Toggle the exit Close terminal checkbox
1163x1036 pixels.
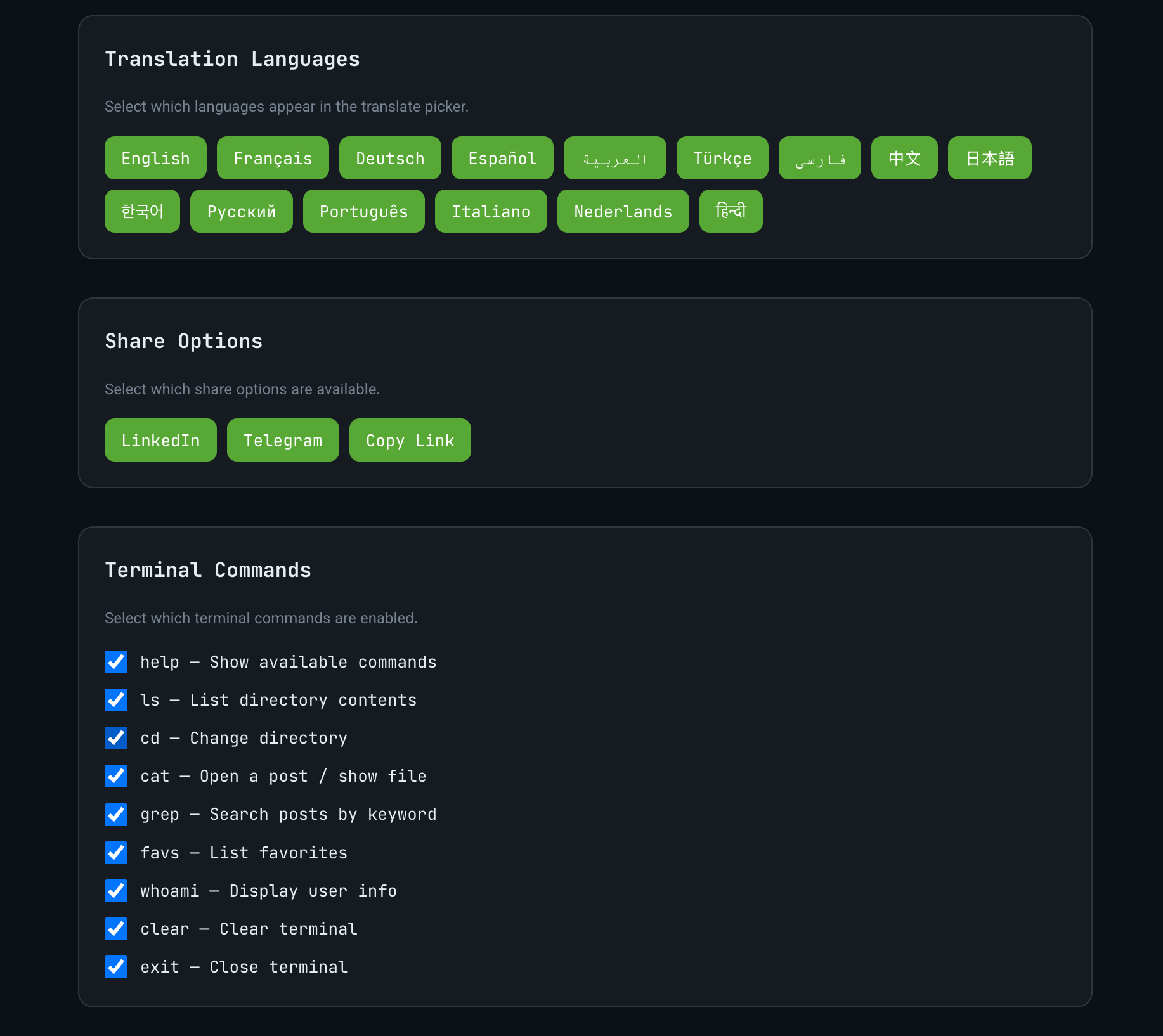pyautogui.click(x=116, y=967)
